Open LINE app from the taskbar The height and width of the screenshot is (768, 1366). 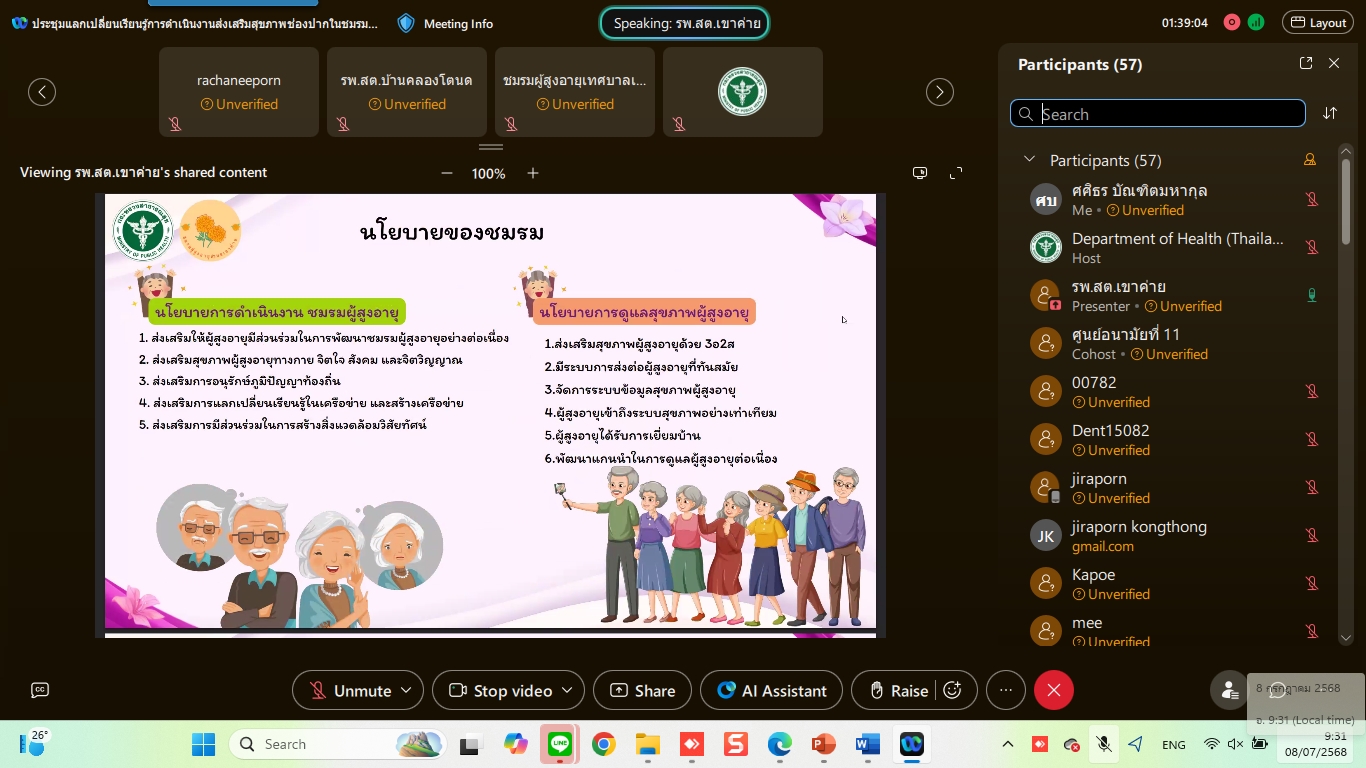coord(560,744)
